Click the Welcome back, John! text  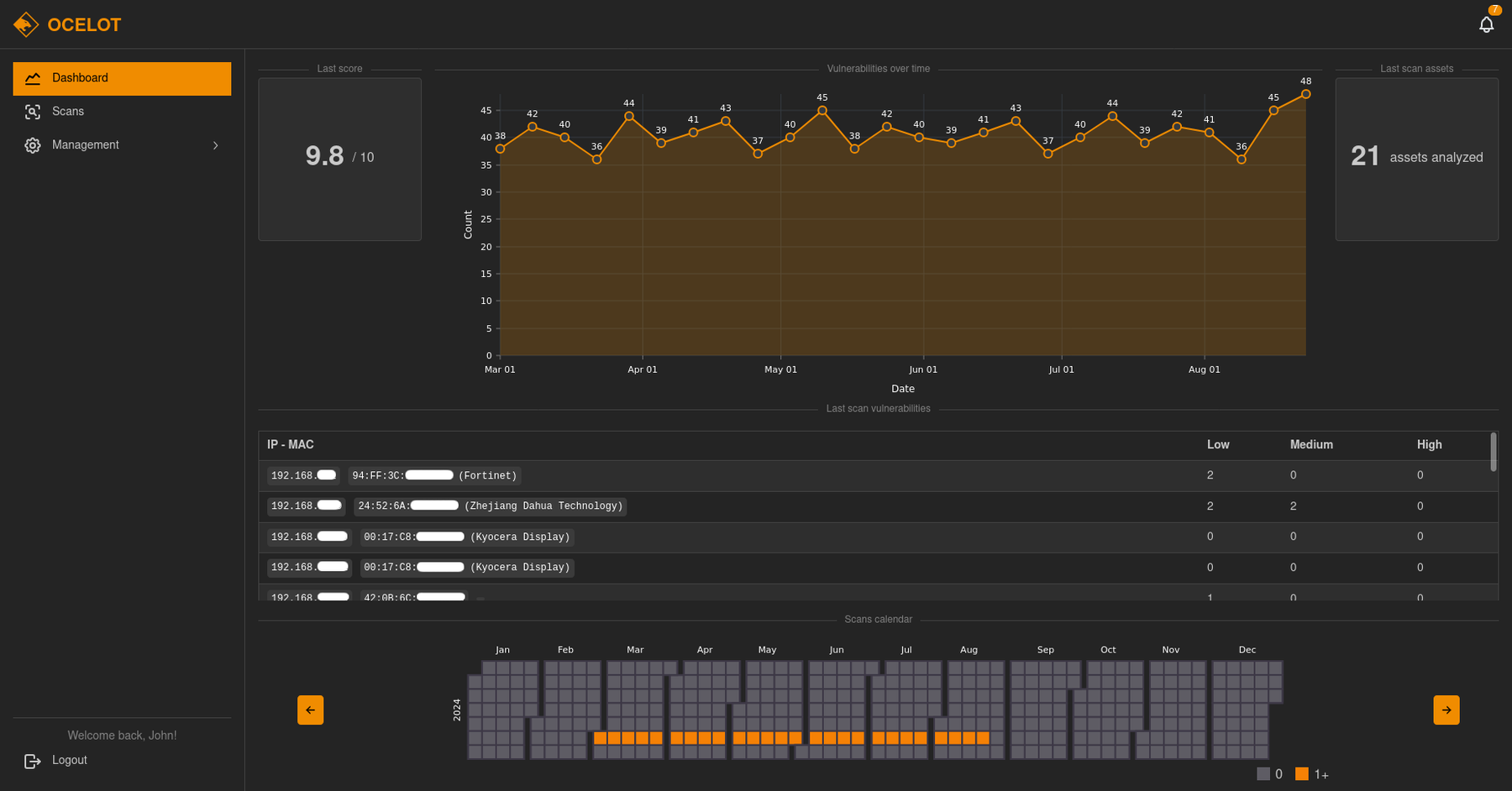[122, 736]
